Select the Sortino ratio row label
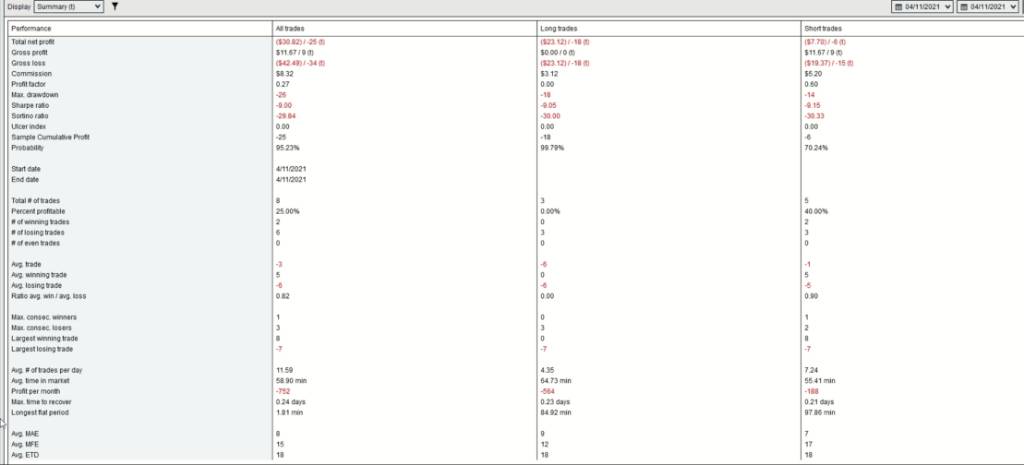The width and height of the screenshot is (1024, 465). pyautogui.click(x=30, y=116)
